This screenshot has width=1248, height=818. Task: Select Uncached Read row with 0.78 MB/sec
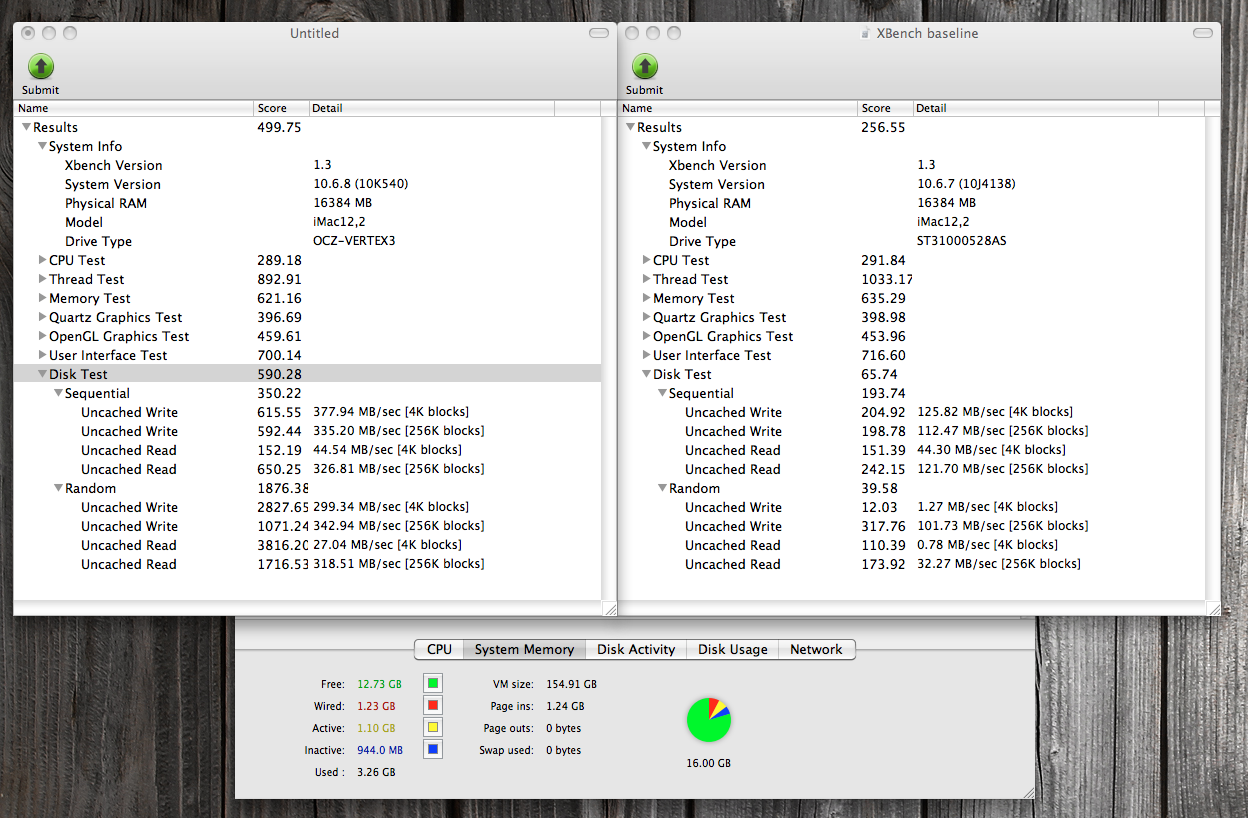pos(911,545)
